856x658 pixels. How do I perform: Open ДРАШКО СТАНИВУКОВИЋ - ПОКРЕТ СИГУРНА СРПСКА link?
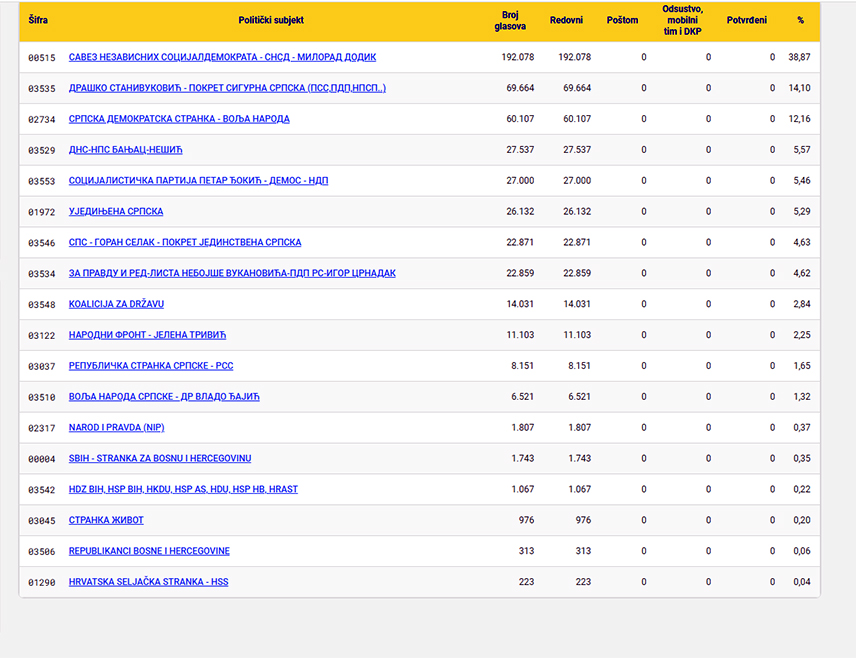coord(227,88)
